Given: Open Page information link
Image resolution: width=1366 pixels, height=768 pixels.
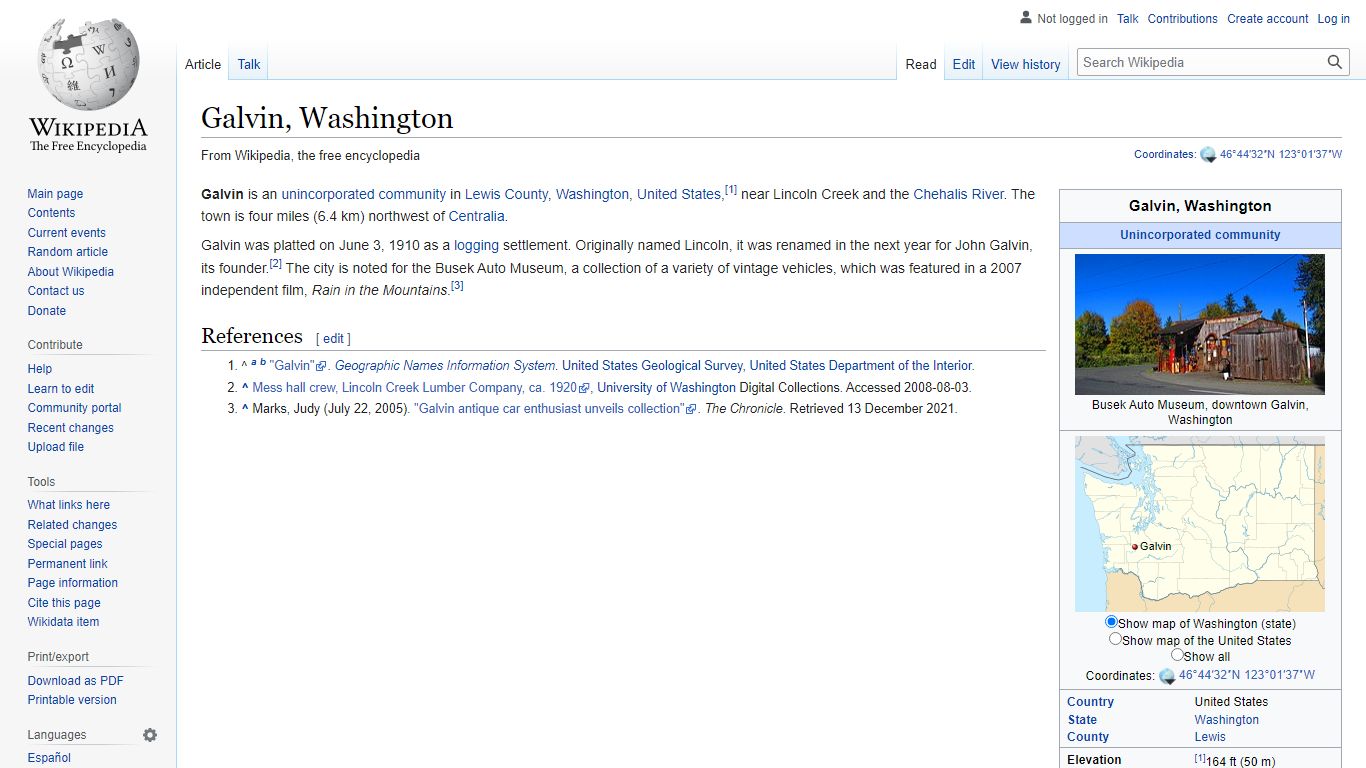Looking at the screenshot, I should tap(72, 583).
